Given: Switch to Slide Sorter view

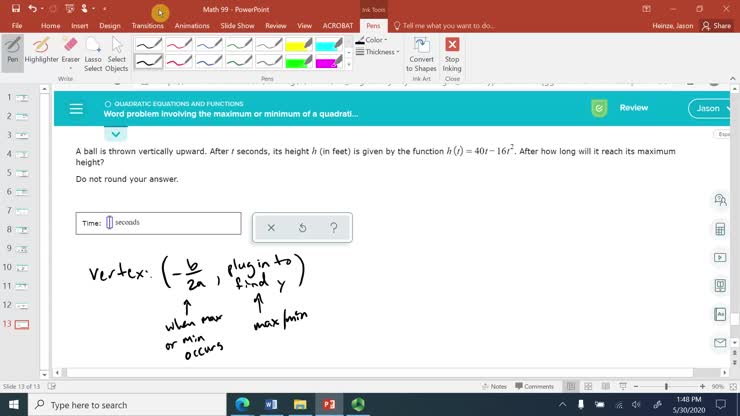Looking at the screenshot, I should click(x=588, y=386).
